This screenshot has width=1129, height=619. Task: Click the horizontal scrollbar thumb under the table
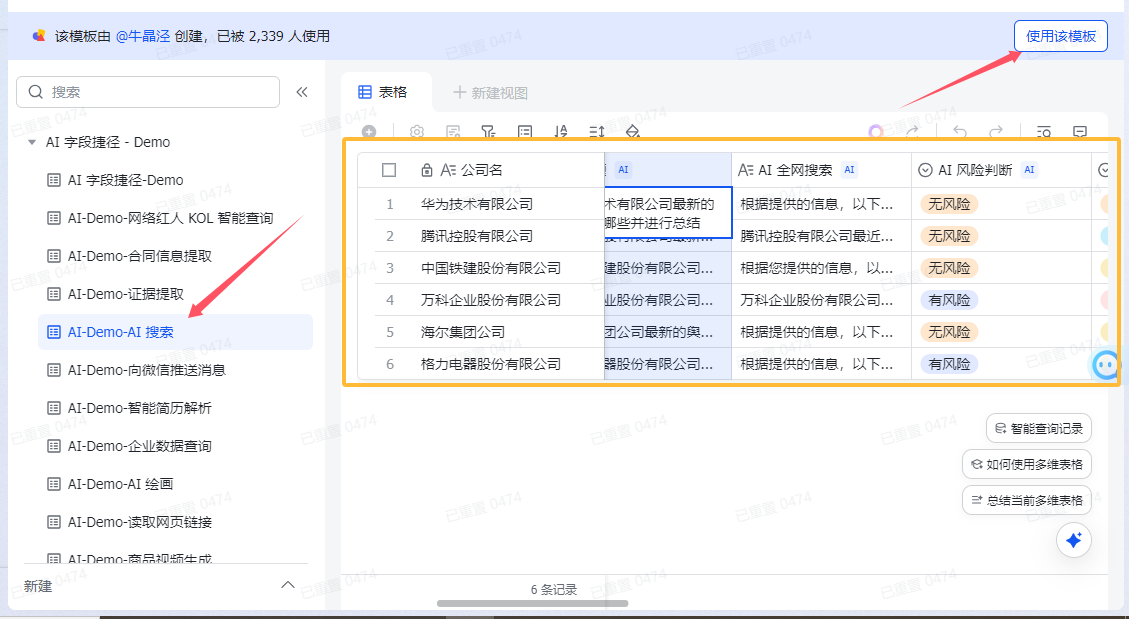click(x=533, y=603)
